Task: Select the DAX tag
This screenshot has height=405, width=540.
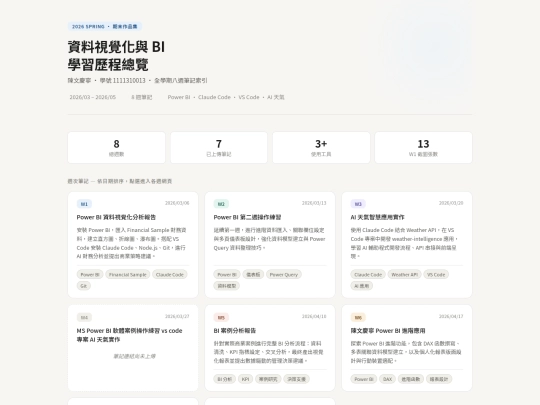Action: [387, 379]
